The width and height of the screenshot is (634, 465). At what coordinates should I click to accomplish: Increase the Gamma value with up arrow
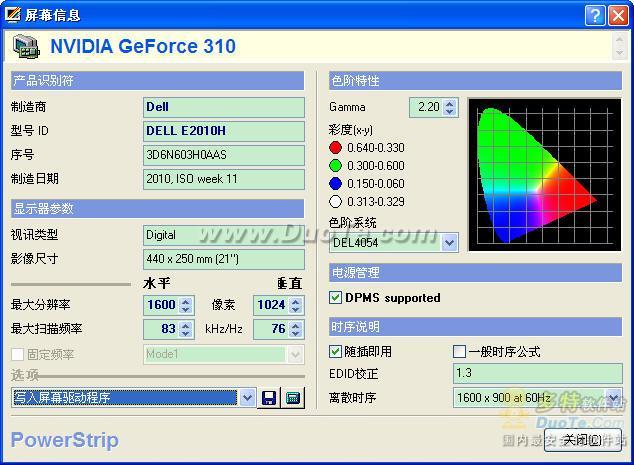coord(450,103)
